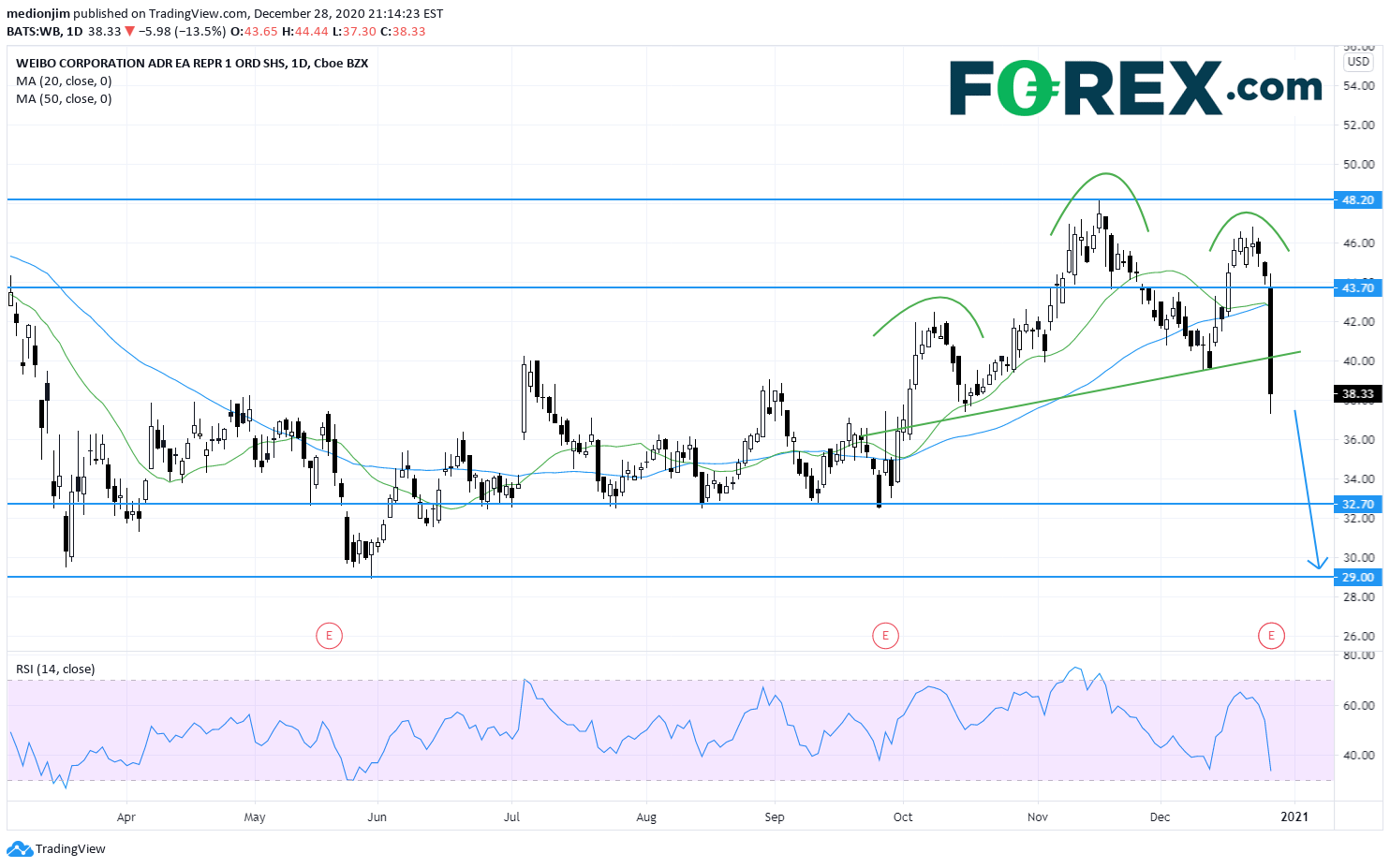
Task: Open the USD currency selector on price axis
Action: 1358,62
